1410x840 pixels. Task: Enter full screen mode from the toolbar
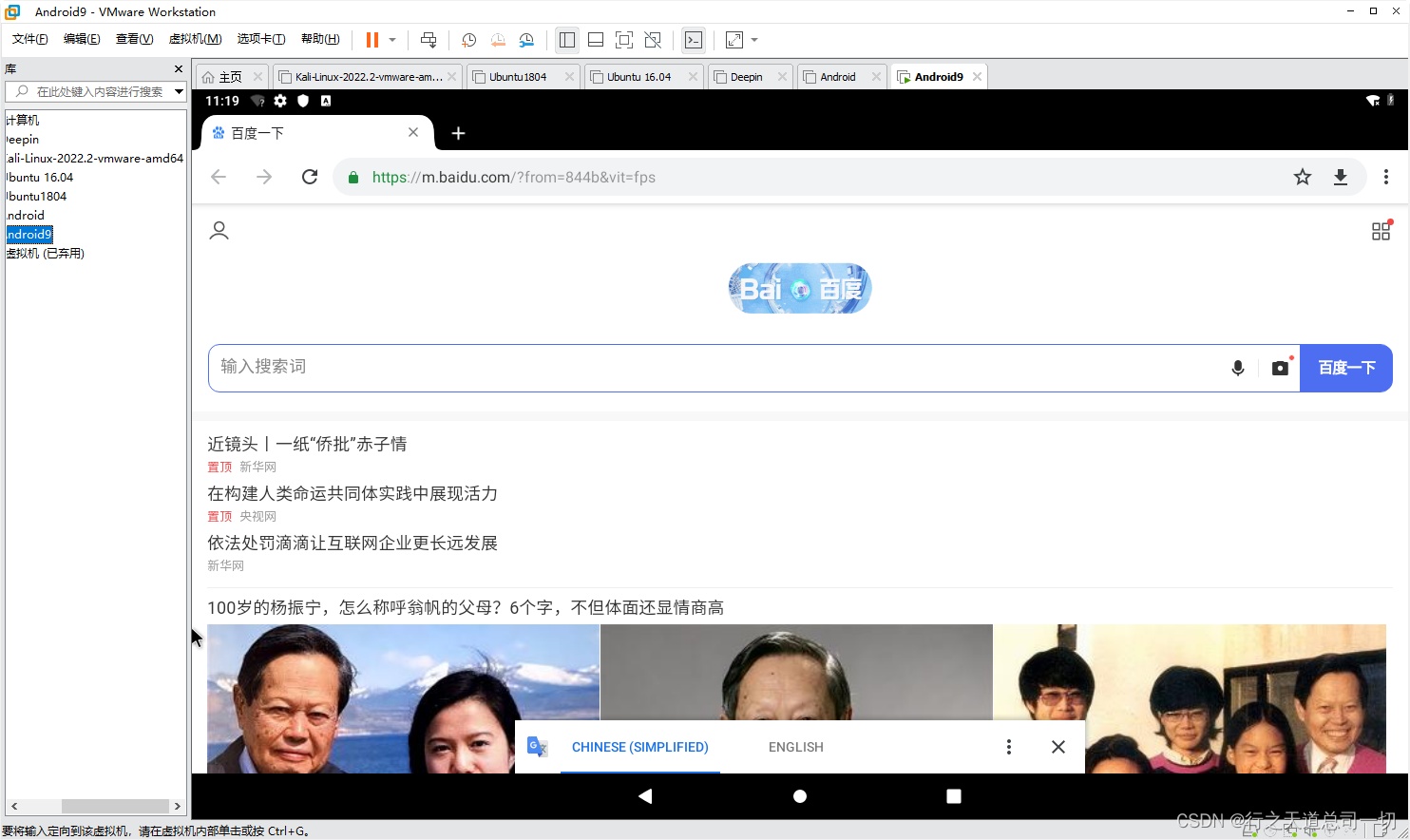(x=624, y=40)
